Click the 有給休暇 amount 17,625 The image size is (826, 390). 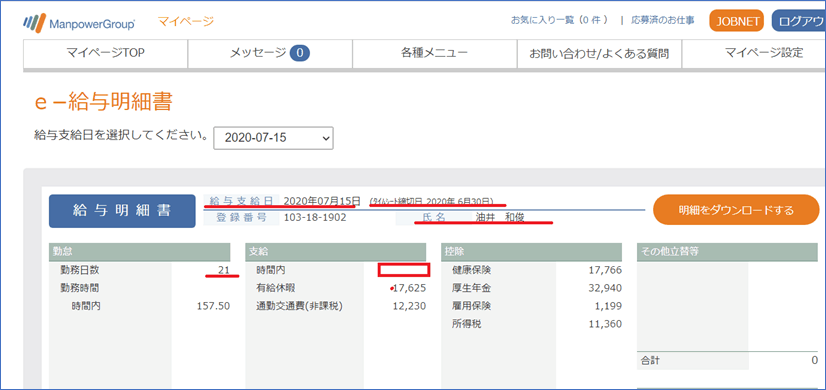click(409, 288)
